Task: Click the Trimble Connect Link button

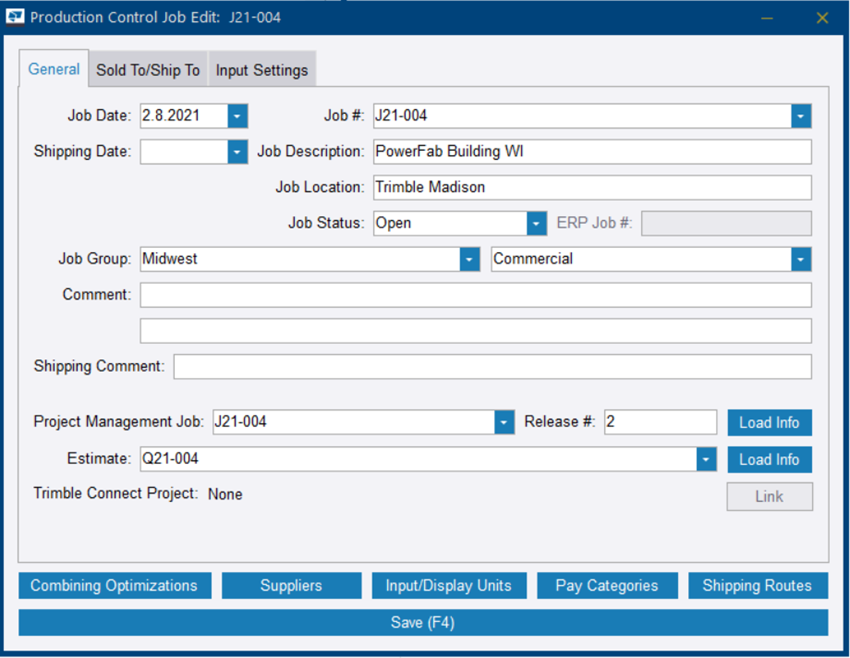Action: [x=769, y=496]
